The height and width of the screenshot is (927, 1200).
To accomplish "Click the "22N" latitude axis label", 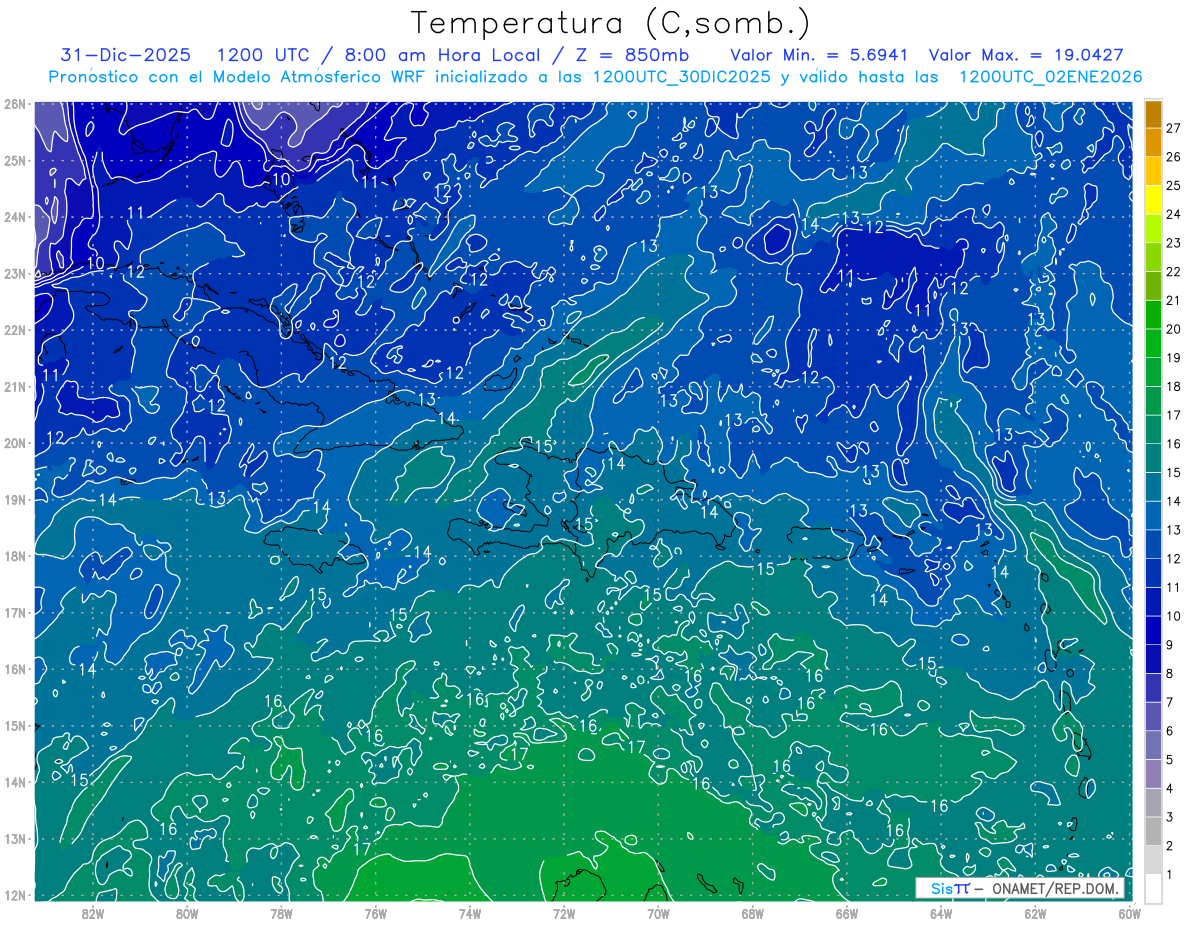I will pos(15,330).
